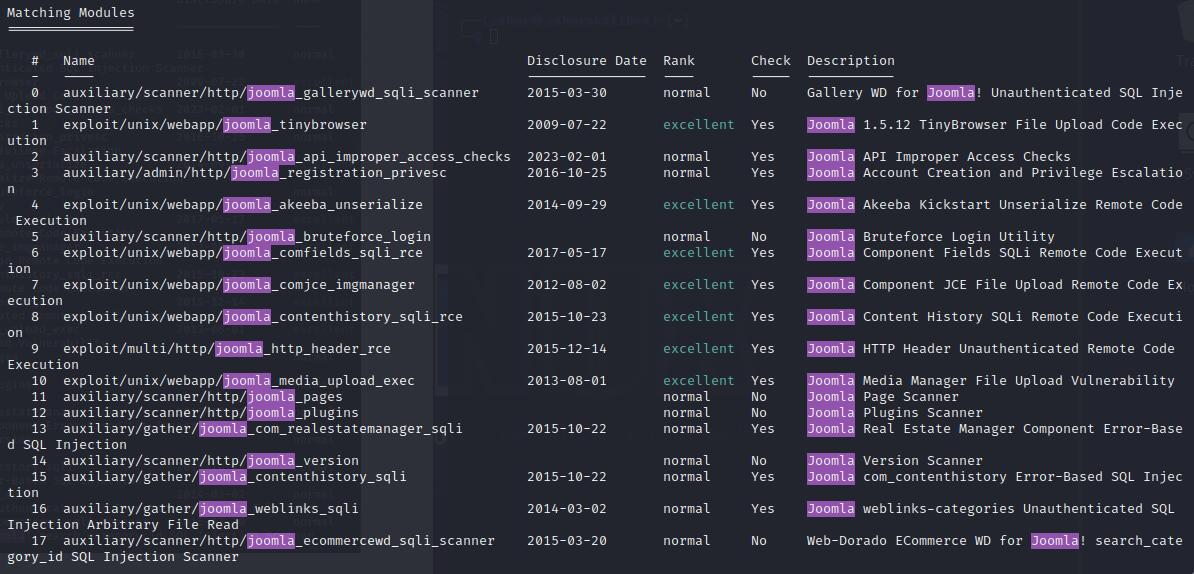Select module auxiliary/gather/joomla_contenthistory_sqli
This screenshot has width=1194, height=574.
235,477
